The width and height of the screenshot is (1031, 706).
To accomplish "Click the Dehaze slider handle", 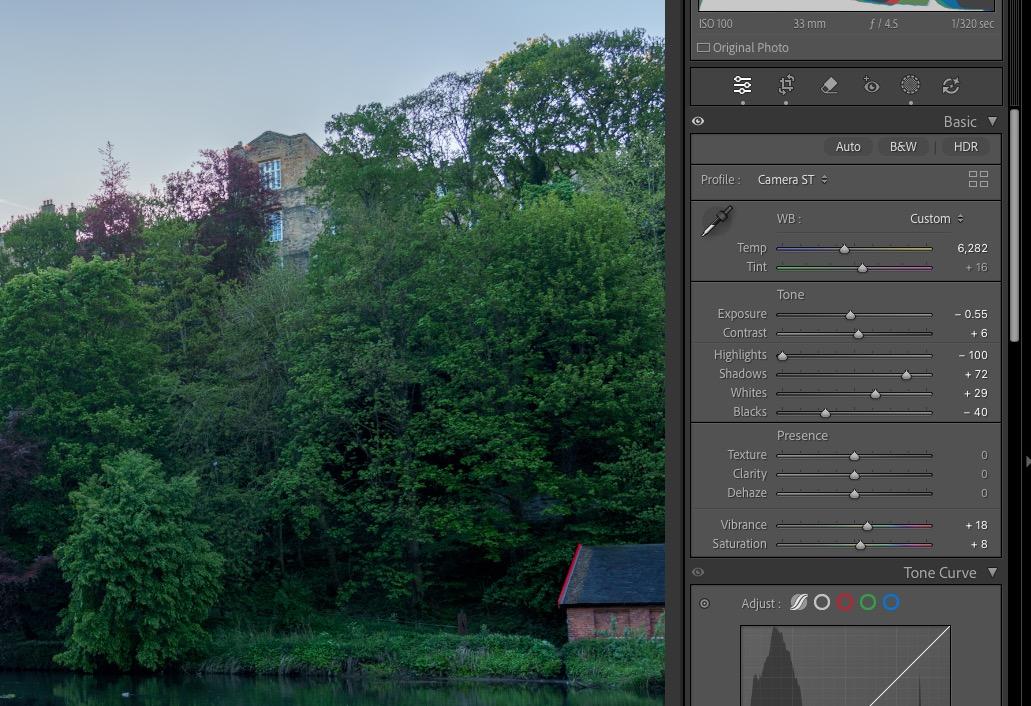I will [854, 494].
